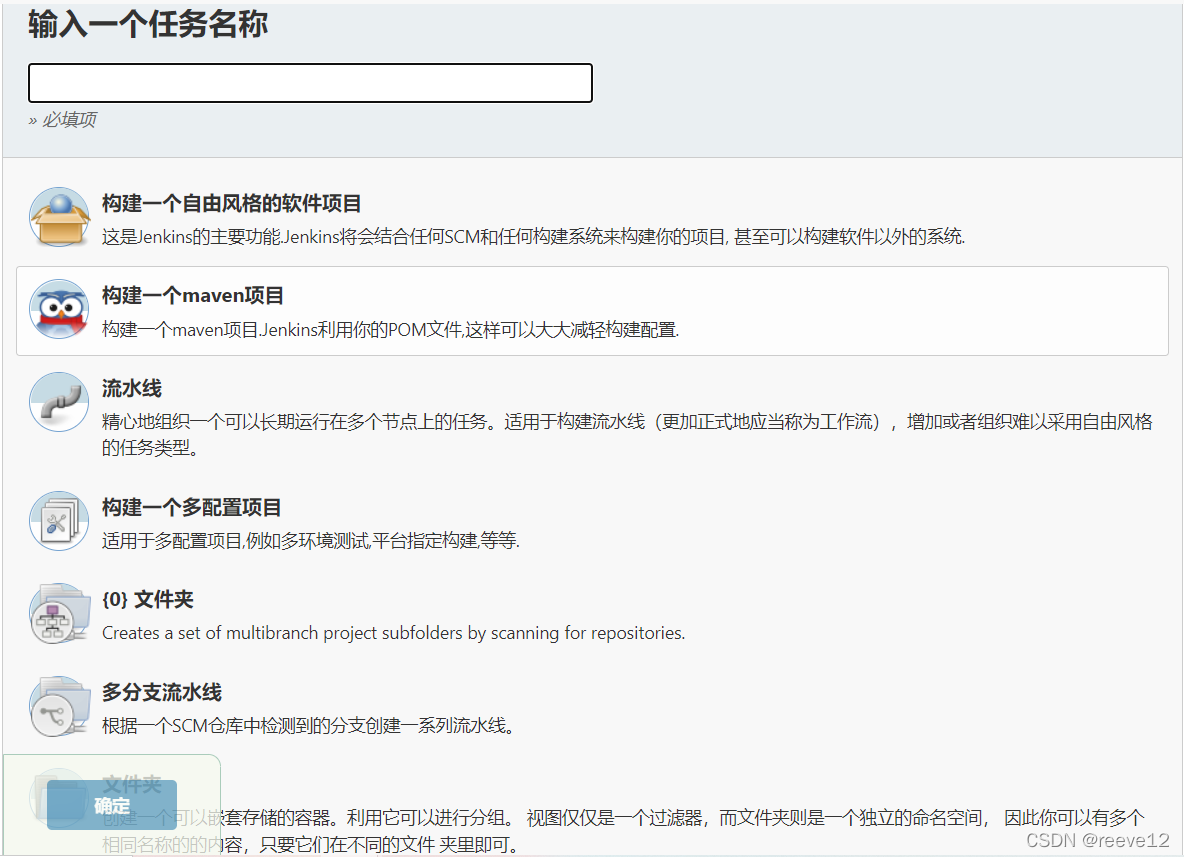Click the folder description mentioning 独立的命名空间
Viewport: 1184px width, 857px height.
pos(624,831)
